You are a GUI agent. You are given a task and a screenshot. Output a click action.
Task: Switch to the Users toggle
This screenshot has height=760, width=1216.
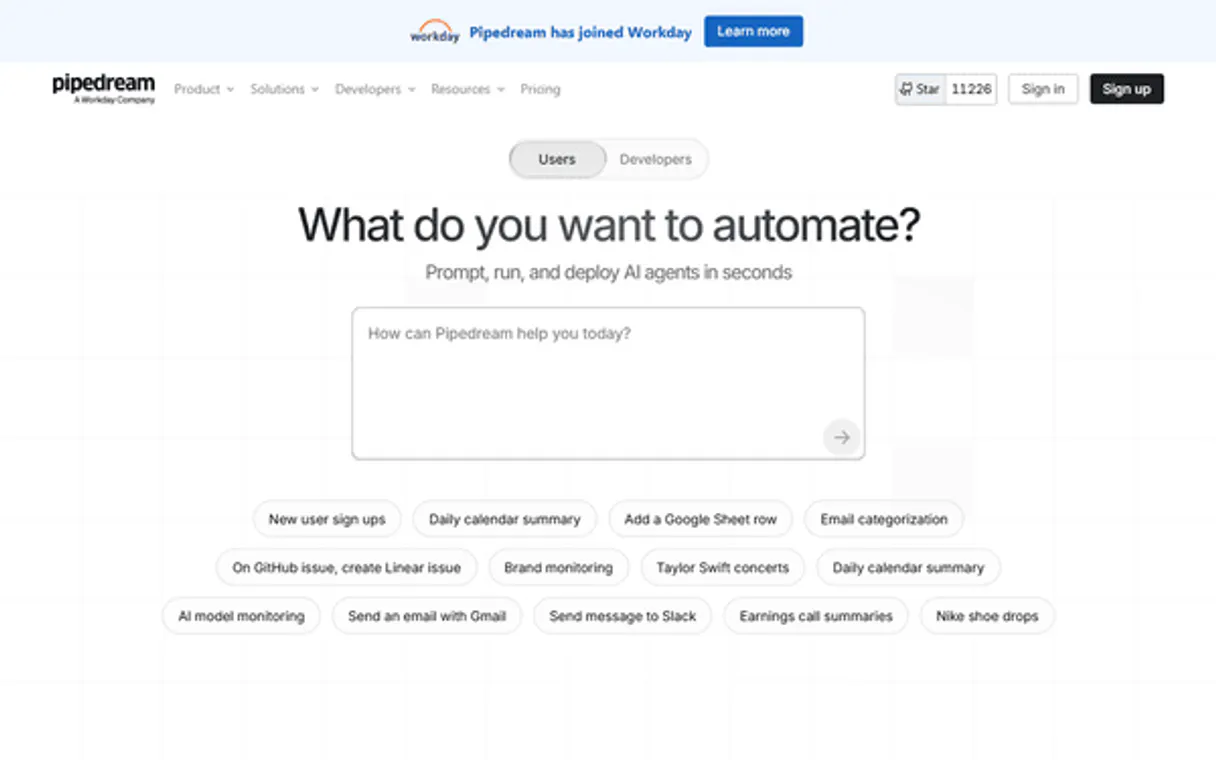tap(557, 160)
